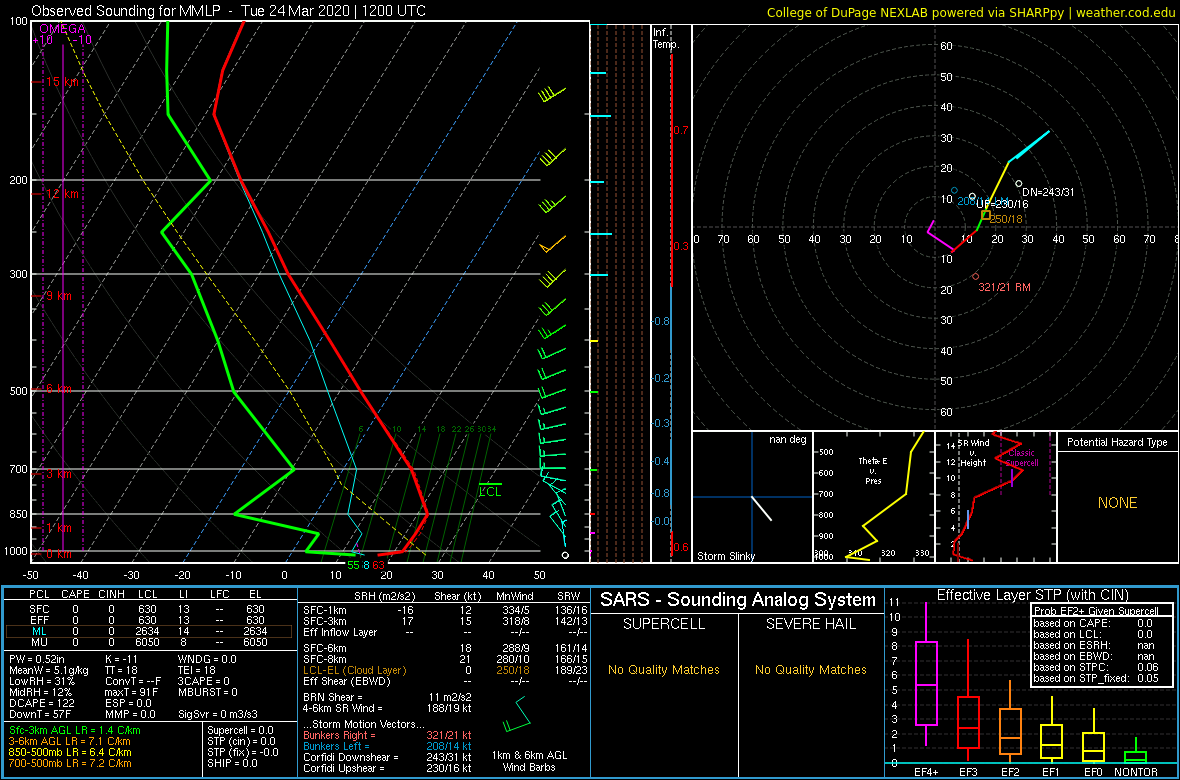Select the EFF parcel row
The image size is (1180, 780).
click(x=151, y=620)
